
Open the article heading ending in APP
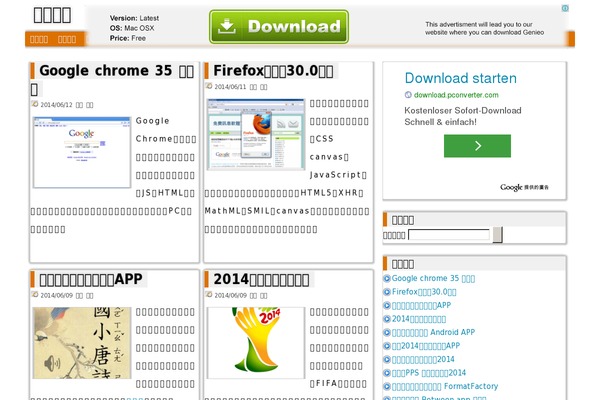pos(91,279)
